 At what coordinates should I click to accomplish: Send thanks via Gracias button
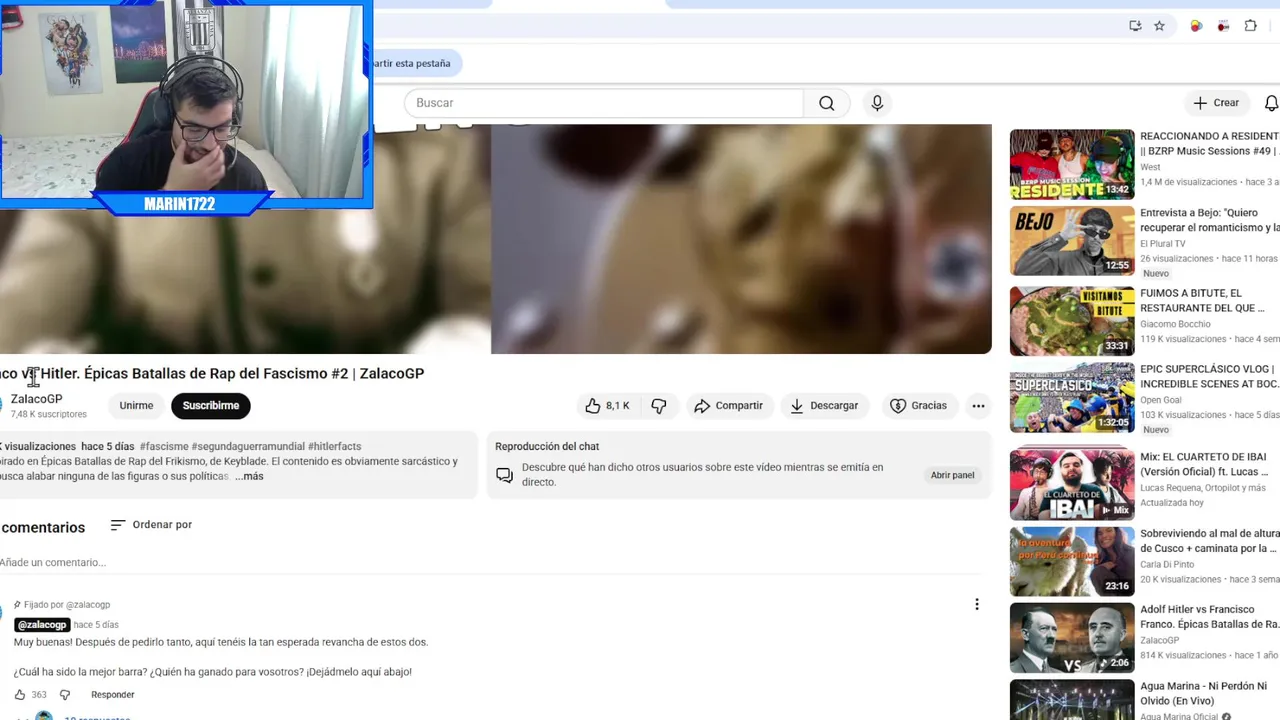[x=918, y=405]
